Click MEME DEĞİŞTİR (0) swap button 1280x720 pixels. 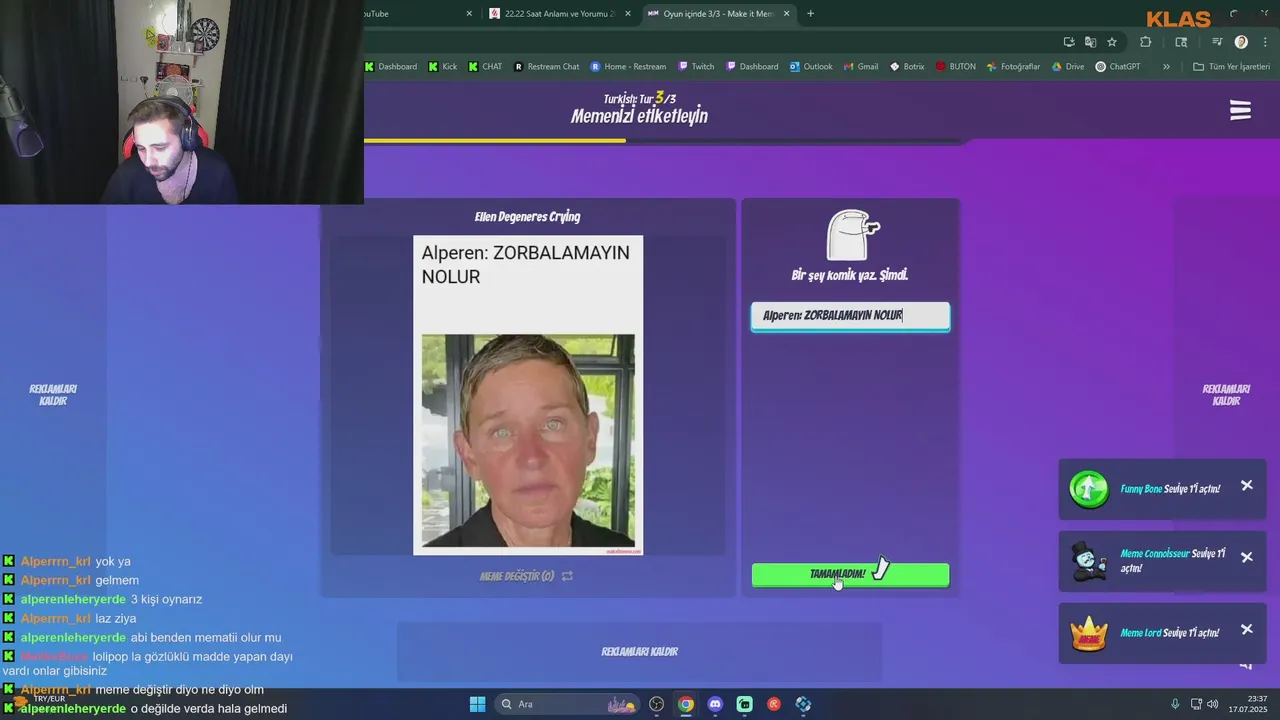(x=526, y=576)
